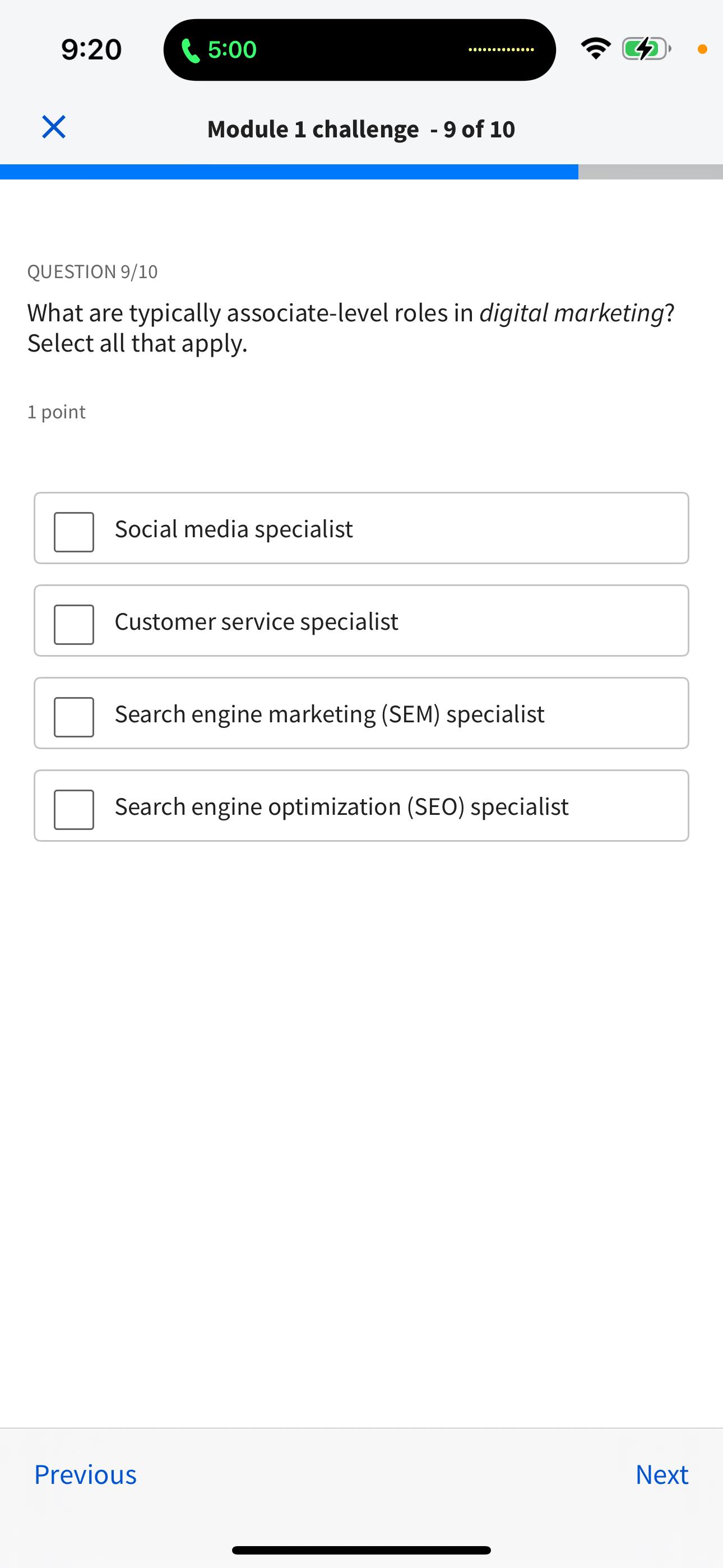723x1568 pixels.
Task: Tap the 9:20 clock in status bar
Action: [x=91, y=49]
